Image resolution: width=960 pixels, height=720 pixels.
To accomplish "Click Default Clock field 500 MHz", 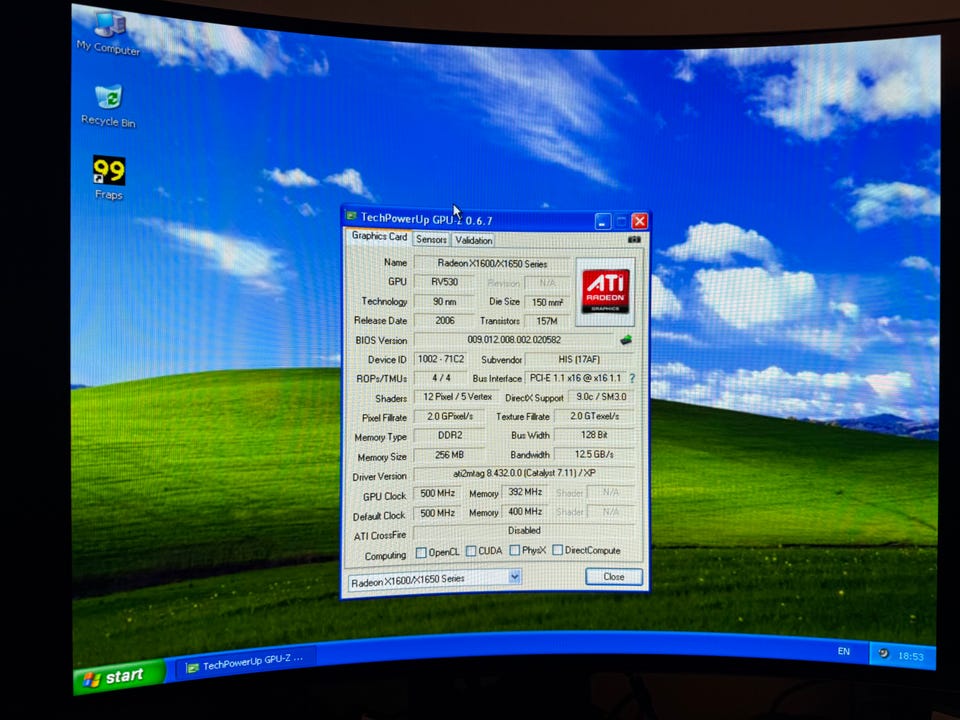I will (437, 513).
